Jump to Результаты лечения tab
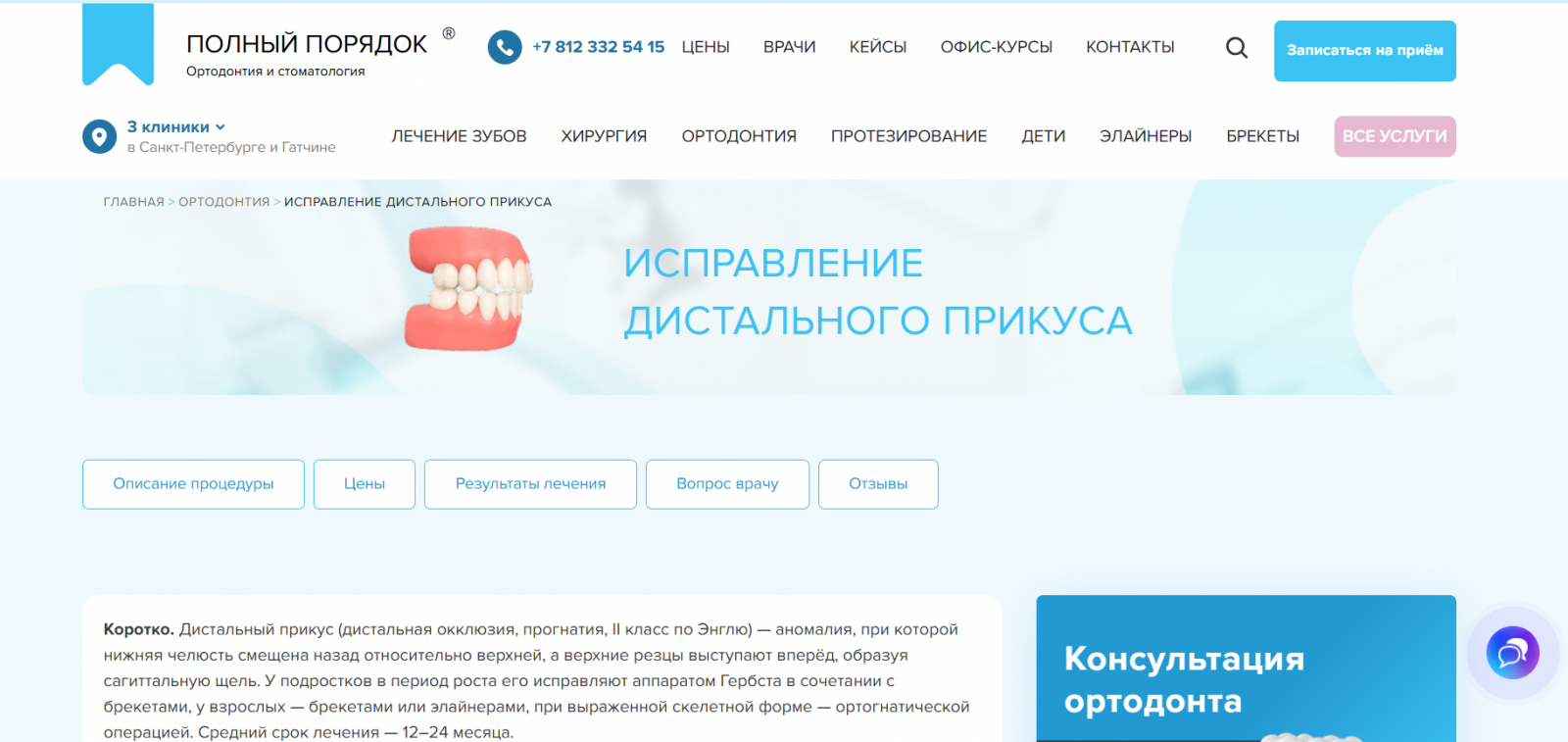The width and height of the screenshot is (1568, 742). click(x=530, y=484)
